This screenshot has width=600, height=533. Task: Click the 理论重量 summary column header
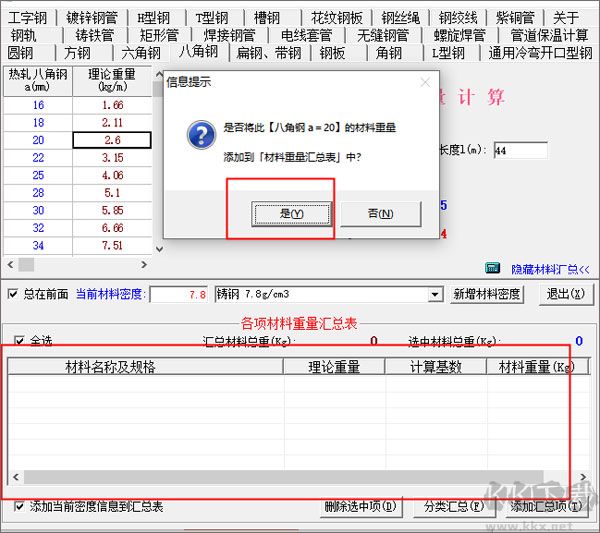click(334, 366)
